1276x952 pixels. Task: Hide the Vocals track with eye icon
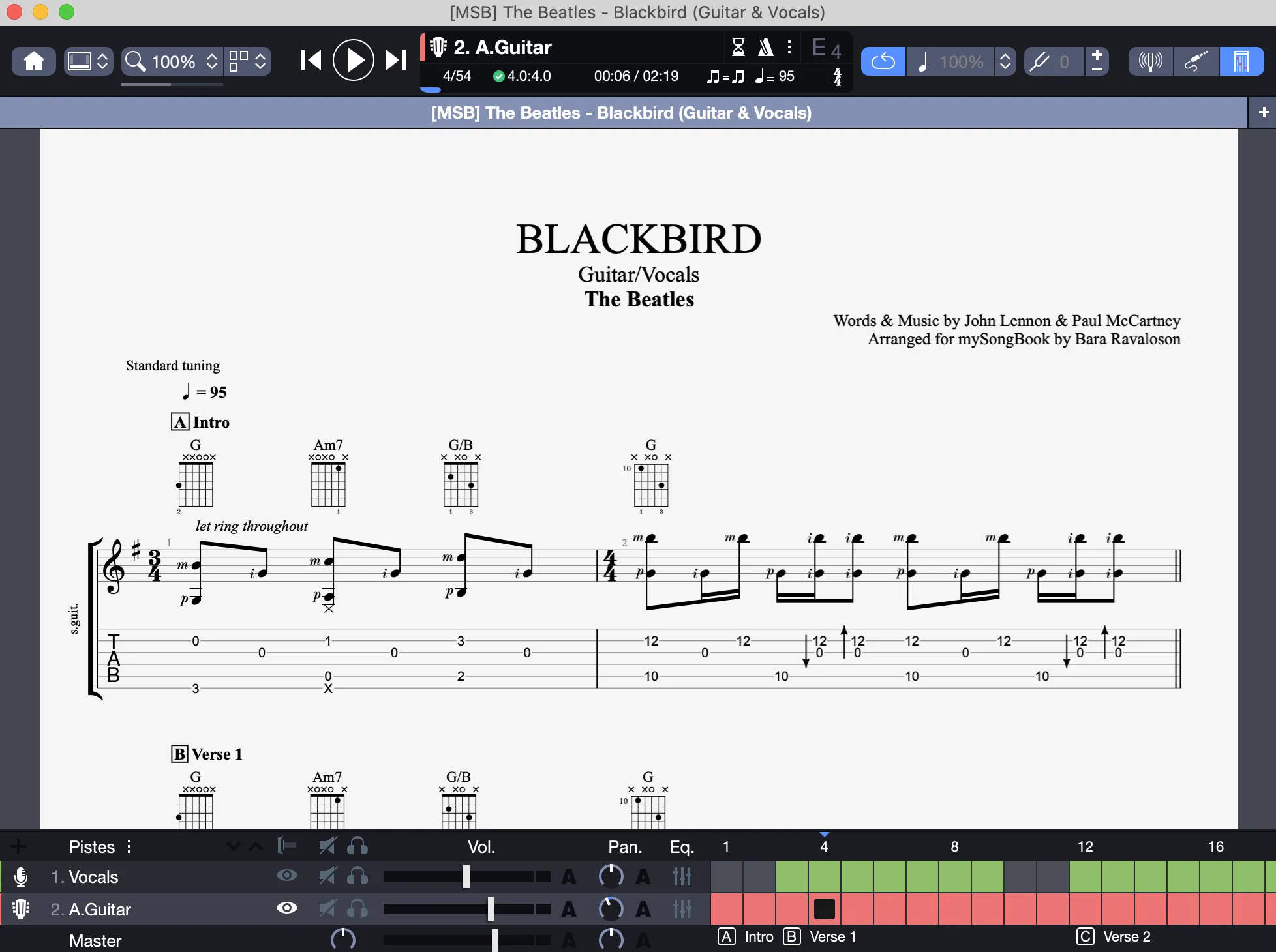pyautogui.click(x=287, y=876)
